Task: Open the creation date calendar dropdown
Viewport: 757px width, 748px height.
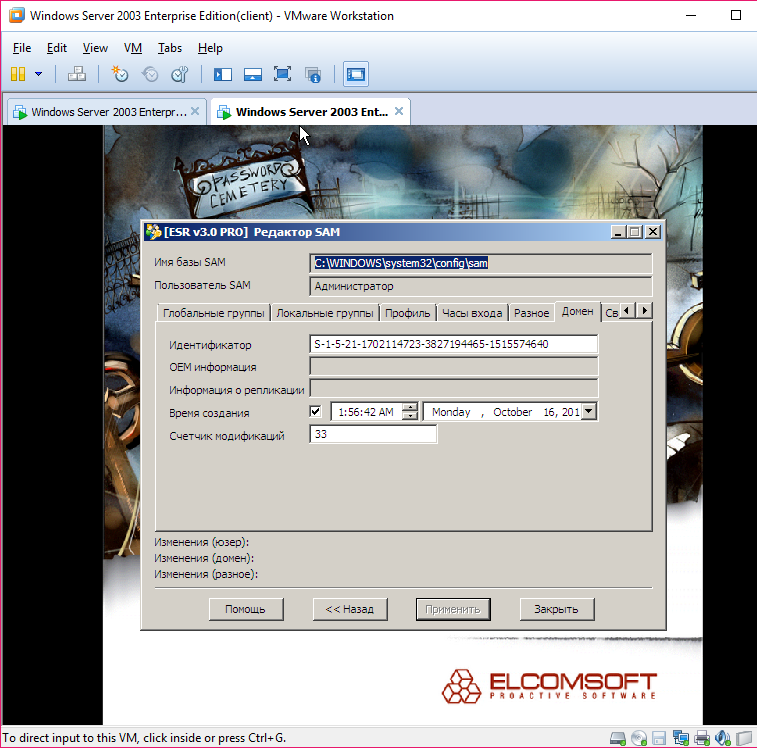Action: pos(589,411)
